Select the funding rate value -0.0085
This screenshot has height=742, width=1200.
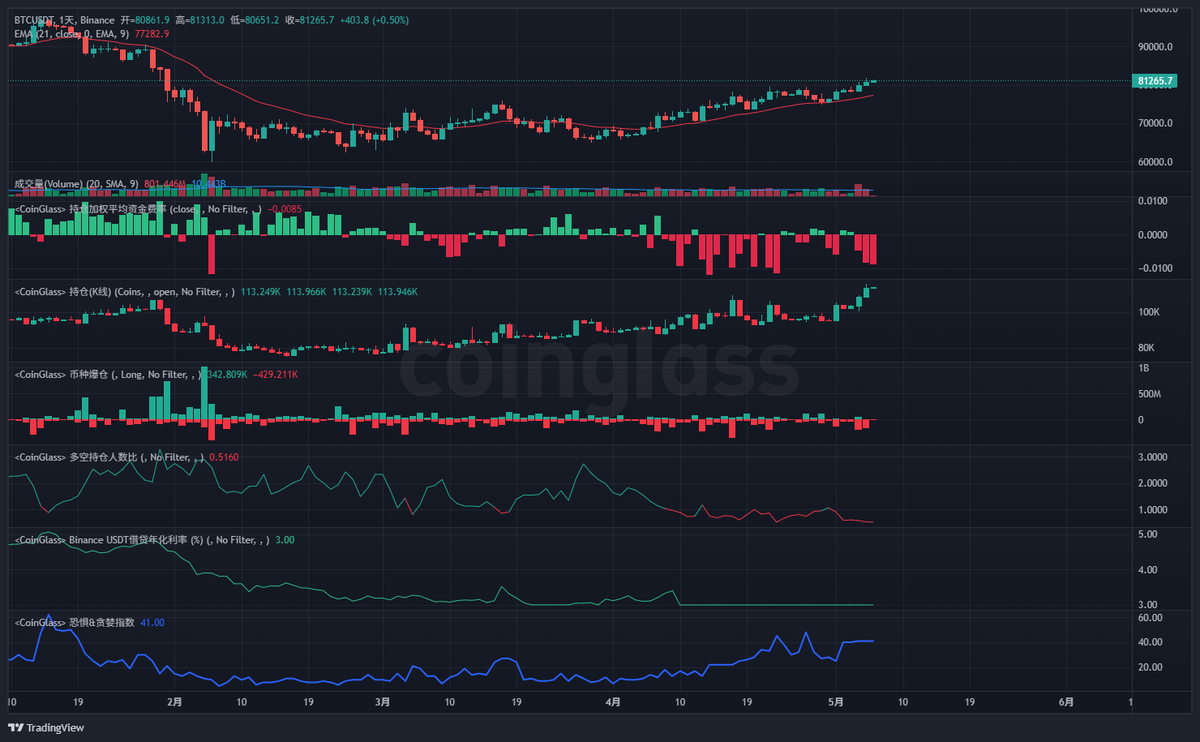point(287,209)
